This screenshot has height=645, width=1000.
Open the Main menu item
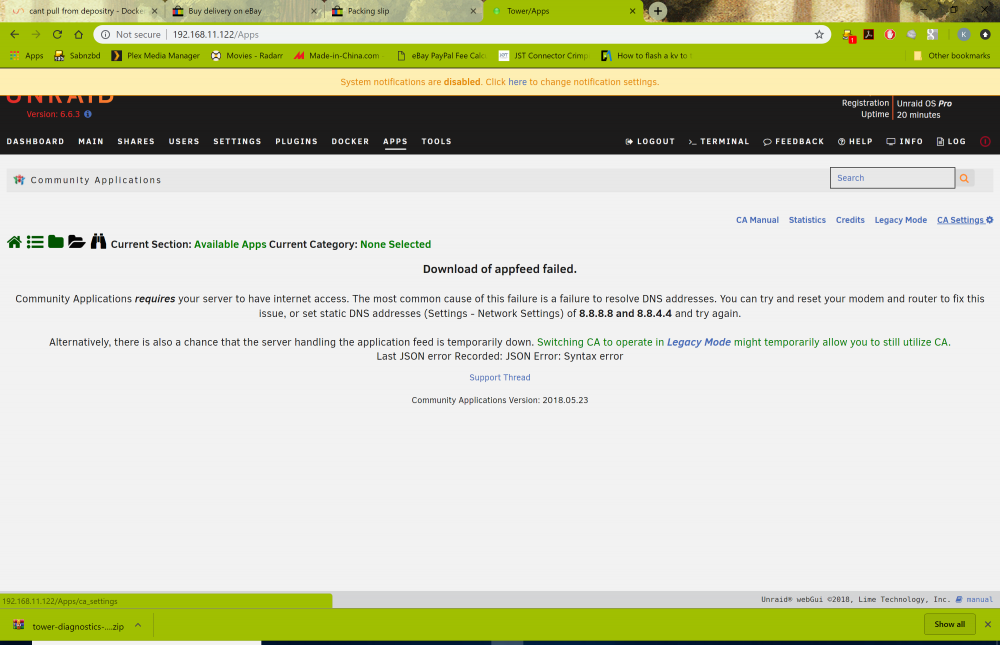click(91, 142)
